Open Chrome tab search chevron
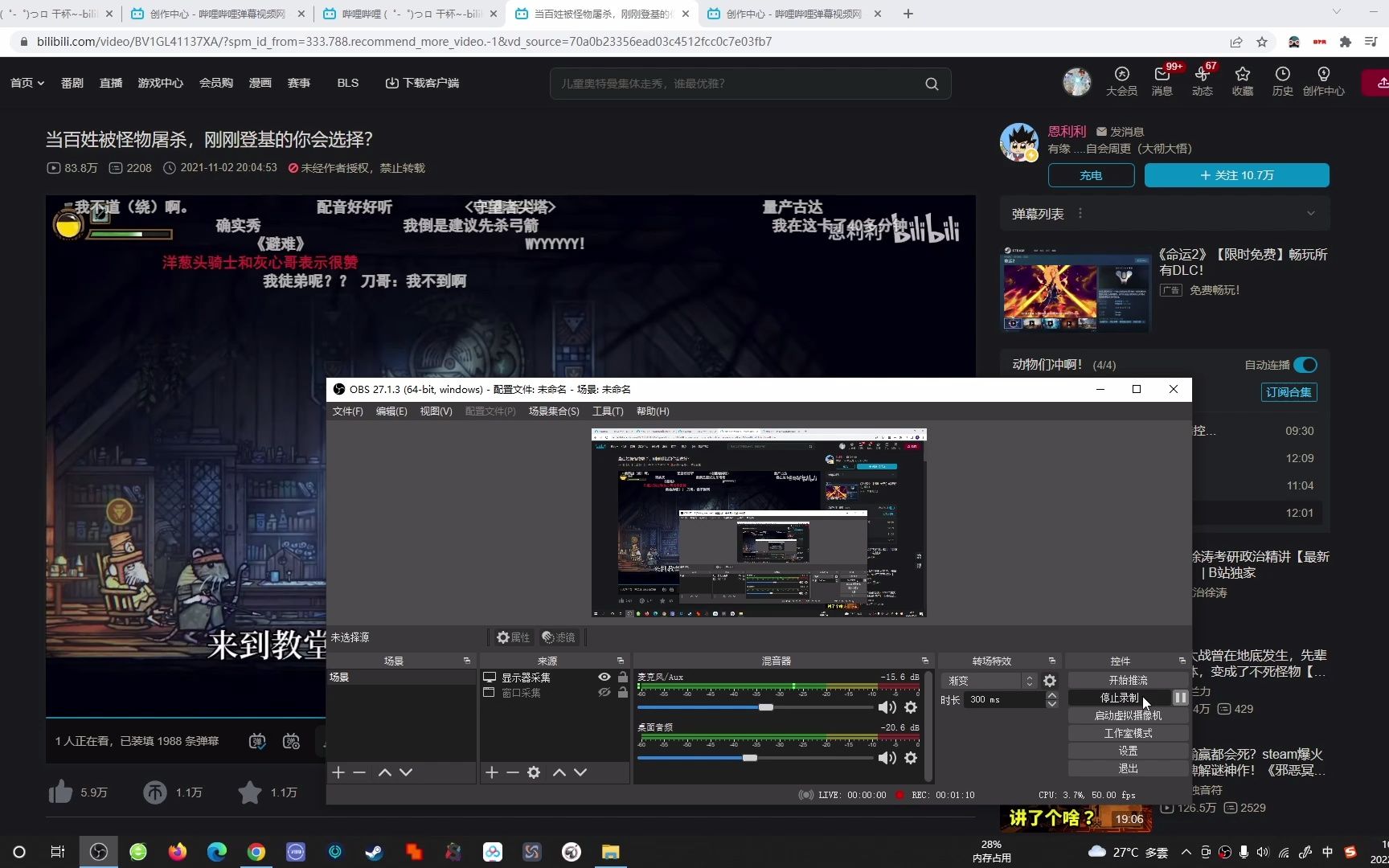 (1337, 12)
